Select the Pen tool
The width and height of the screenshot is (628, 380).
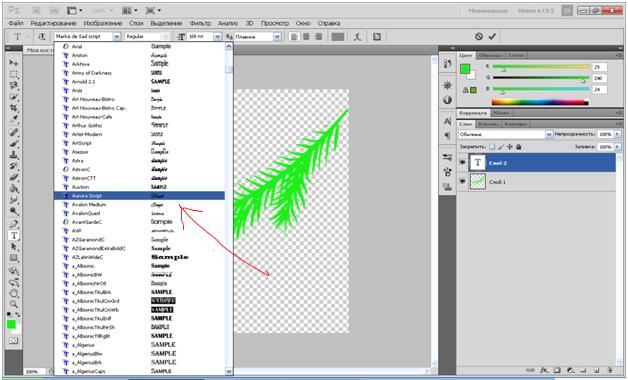click(x=14, y=224)
